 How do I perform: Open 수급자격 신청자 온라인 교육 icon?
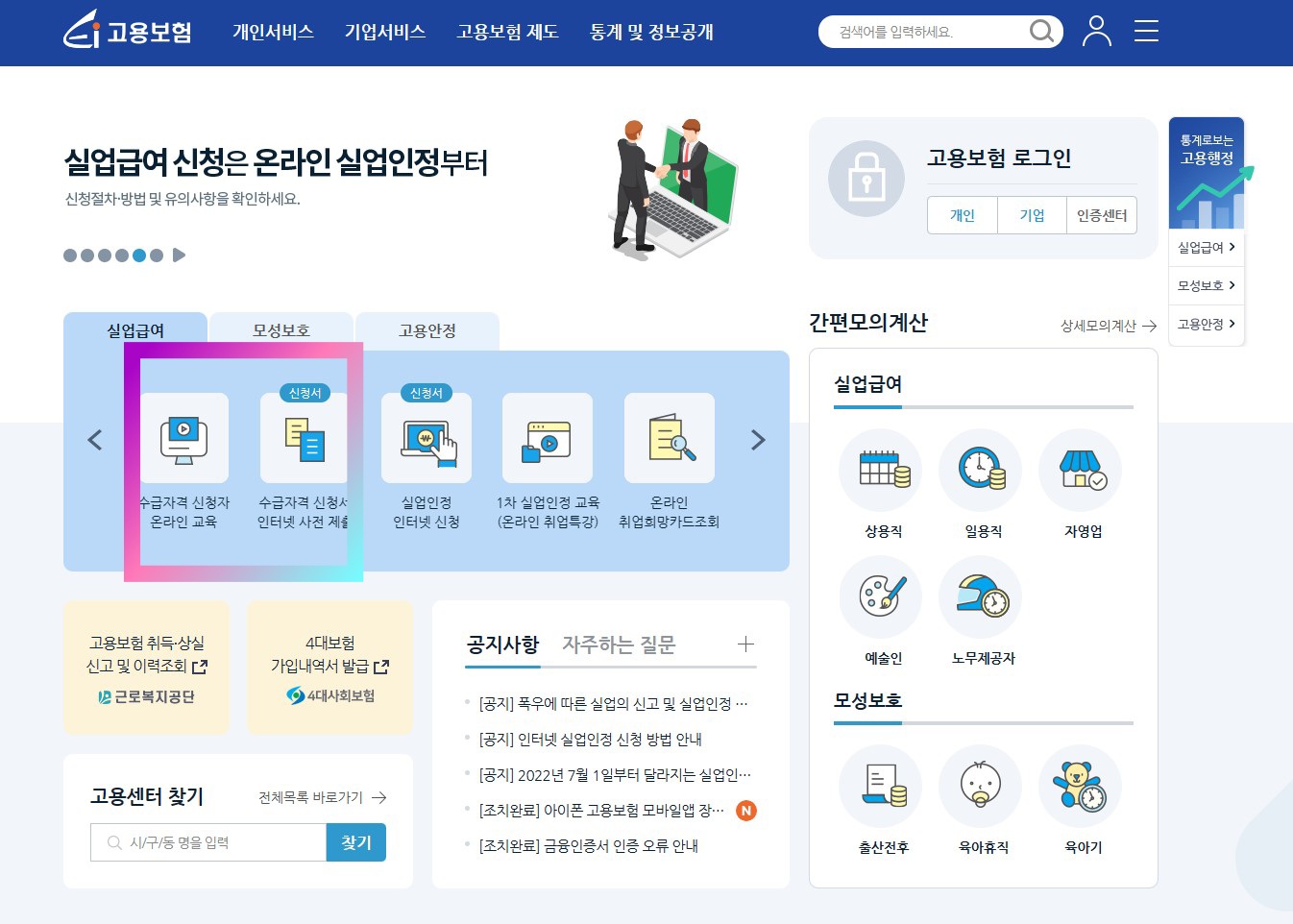(183, 438)
